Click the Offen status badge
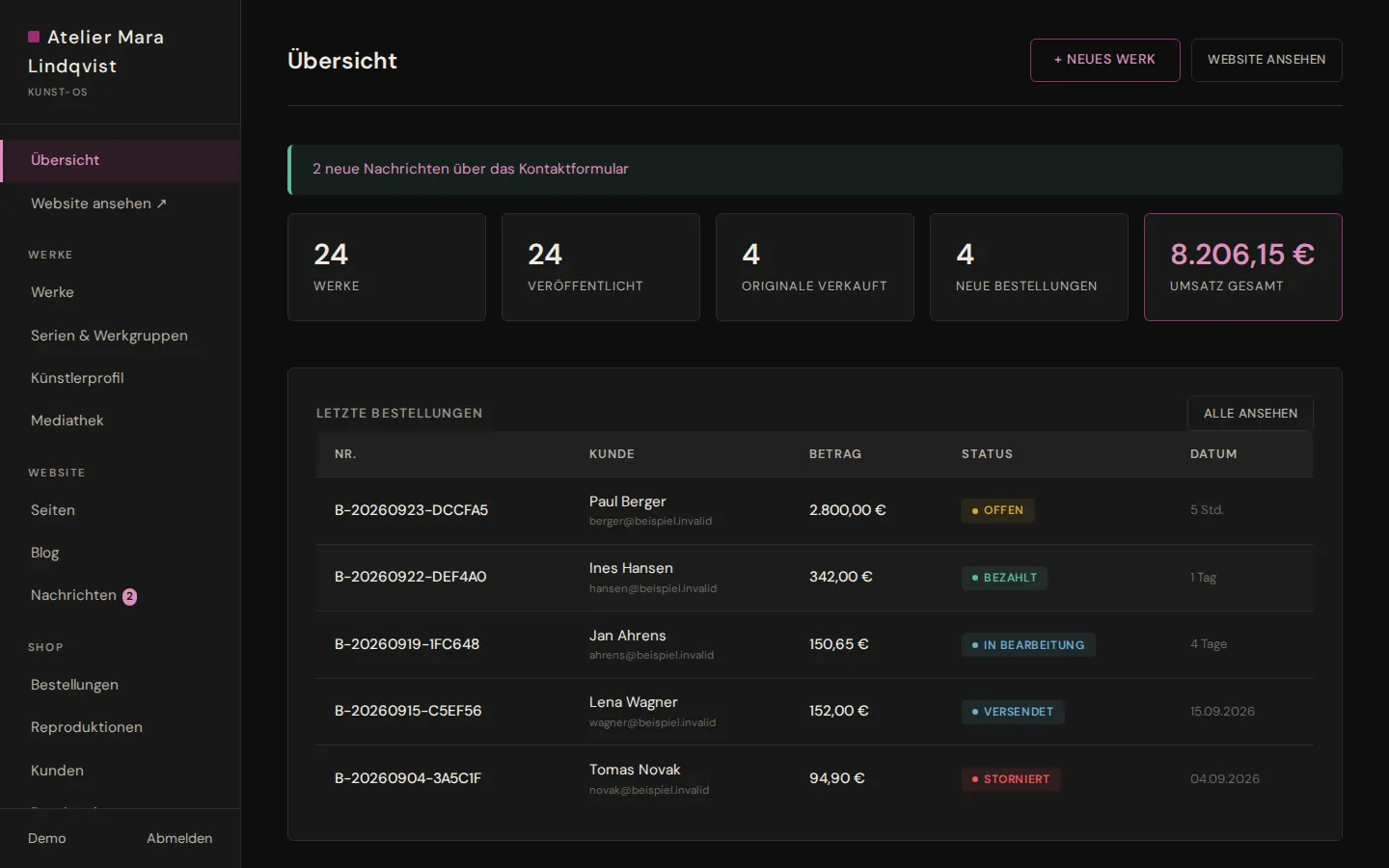 997,510
